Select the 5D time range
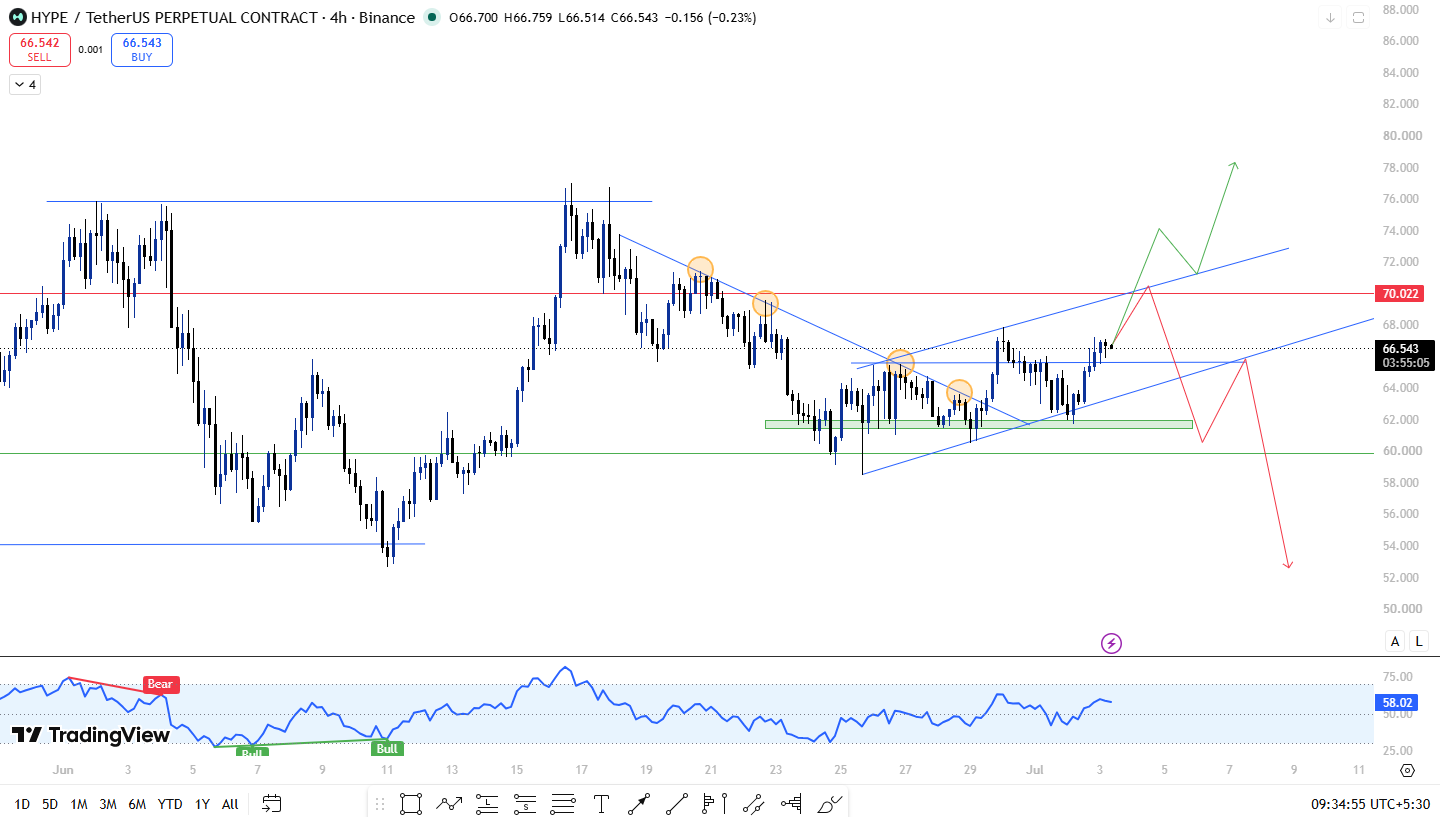Image resolution: width=1440 pixels, height=817 pixels. 49,803
